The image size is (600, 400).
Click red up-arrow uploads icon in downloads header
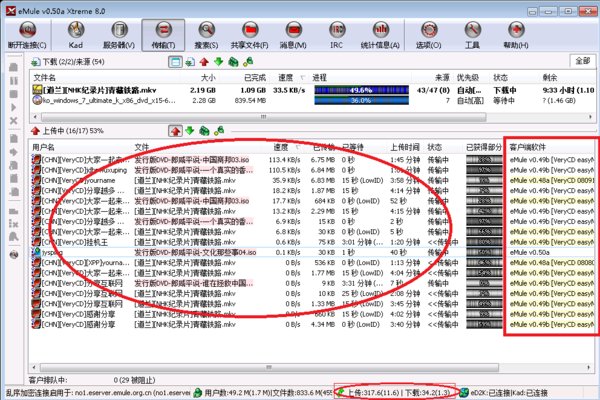pyautogui.click(x=204, y=62)
